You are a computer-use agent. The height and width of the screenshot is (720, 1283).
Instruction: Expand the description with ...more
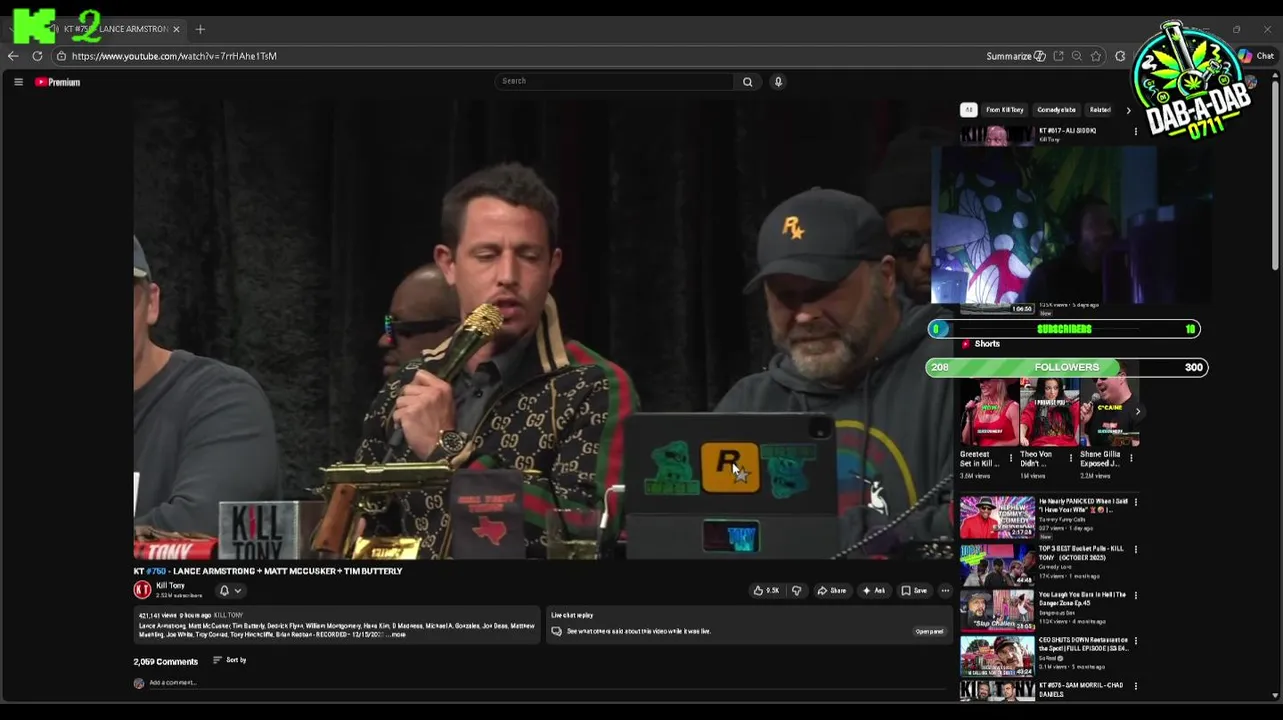click(x=396, y=634)
